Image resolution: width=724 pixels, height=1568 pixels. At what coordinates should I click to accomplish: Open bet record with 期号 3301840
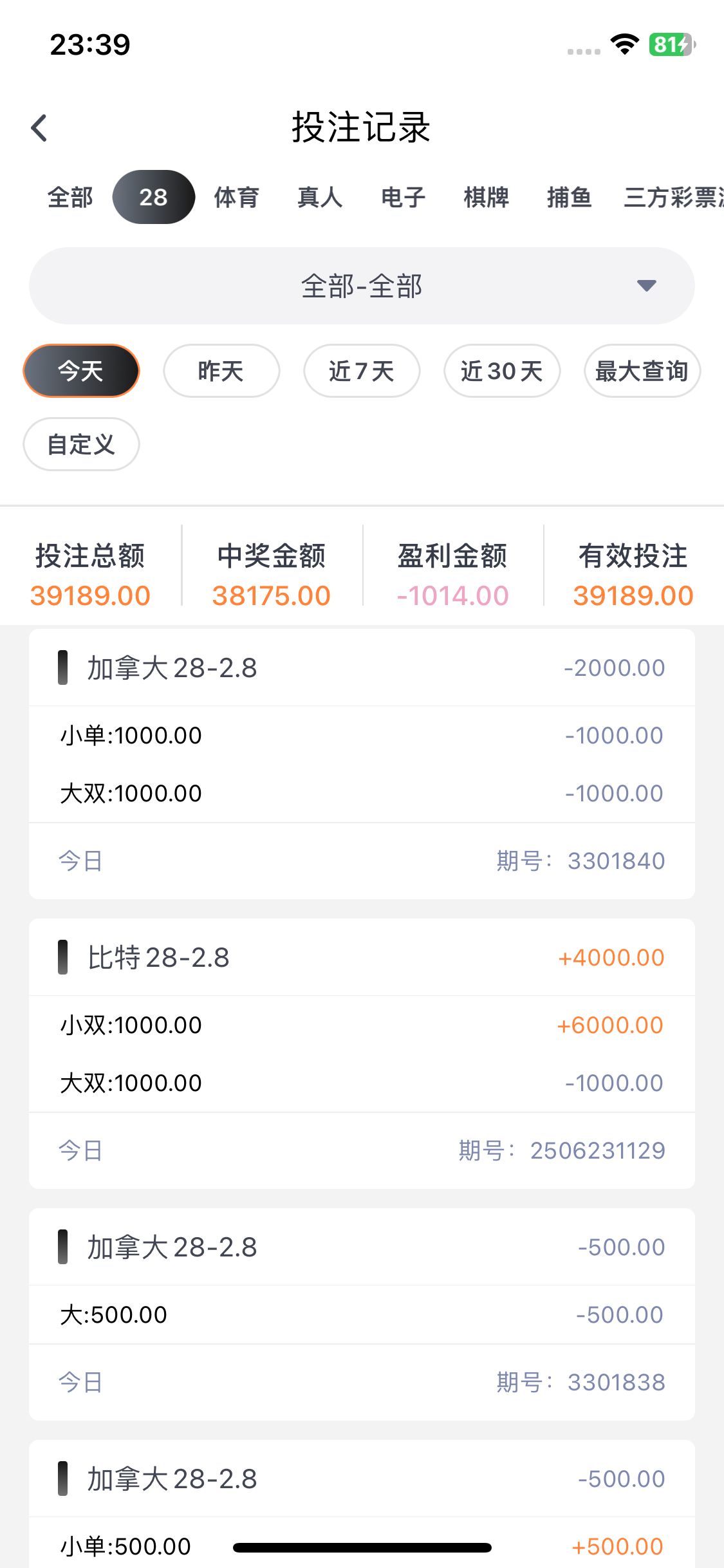(362, 764)
